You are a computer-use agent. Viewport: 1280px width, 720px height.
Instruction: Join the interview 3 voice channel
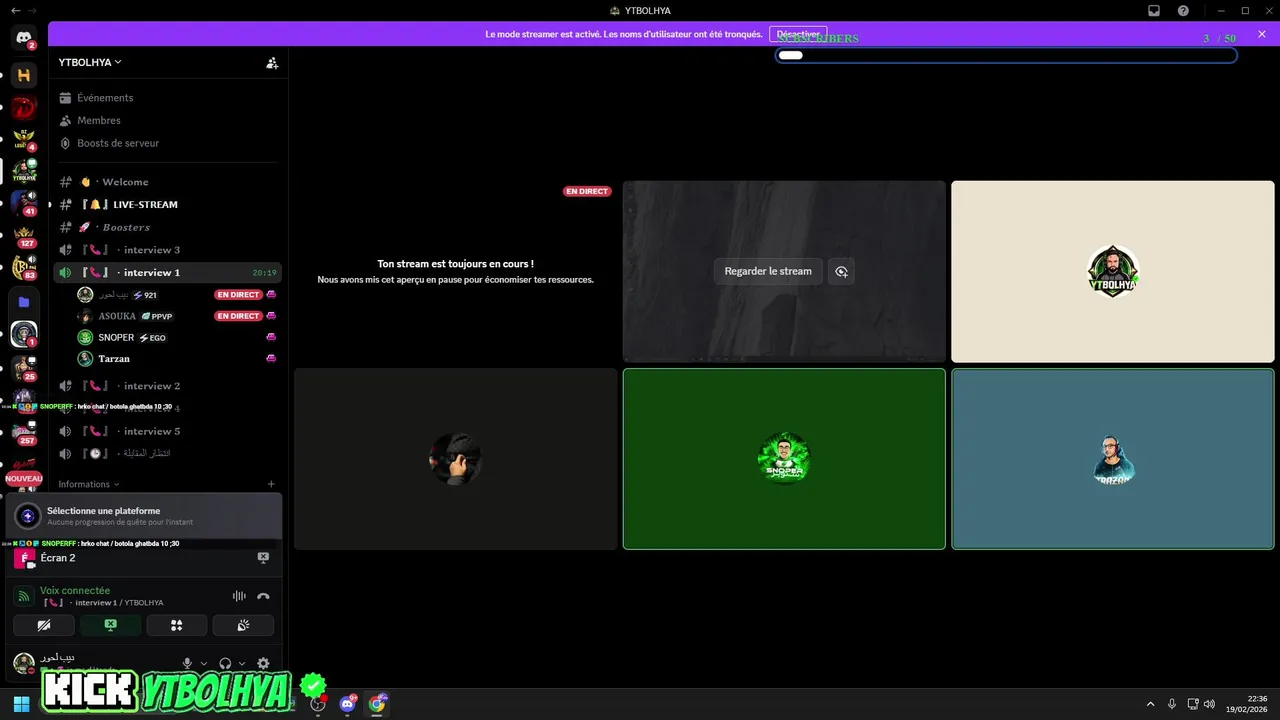click(x=166, y=250)
